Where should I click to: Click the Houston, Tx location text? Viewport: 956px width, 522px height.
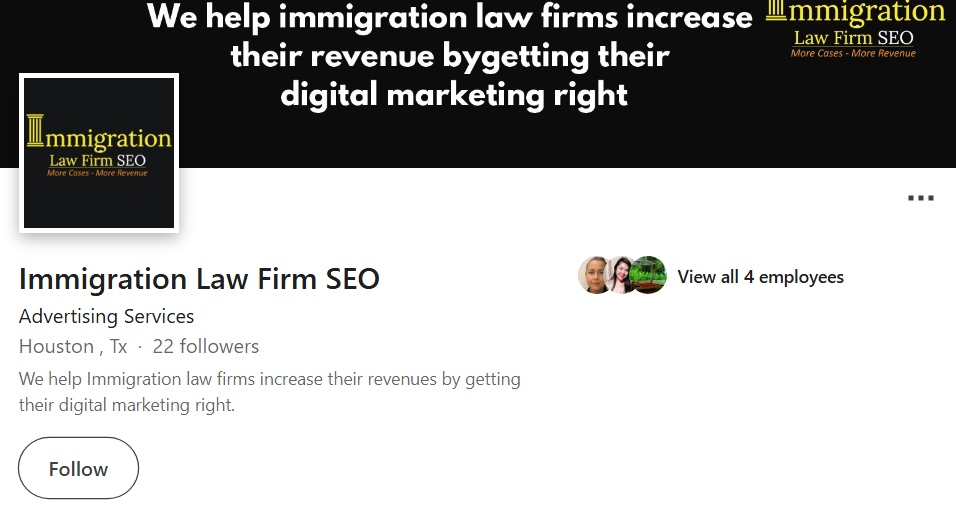pyautogui.click(x=73, y=347)
